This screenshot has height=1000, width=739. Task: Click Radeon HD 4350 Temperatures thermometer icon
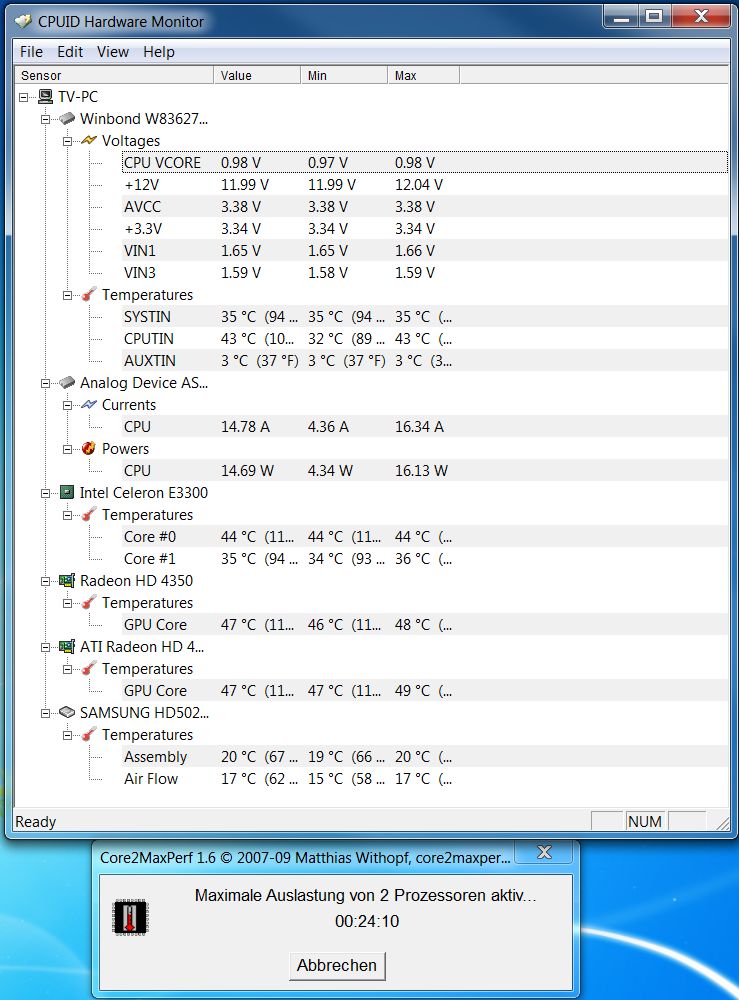coord(89,602)
